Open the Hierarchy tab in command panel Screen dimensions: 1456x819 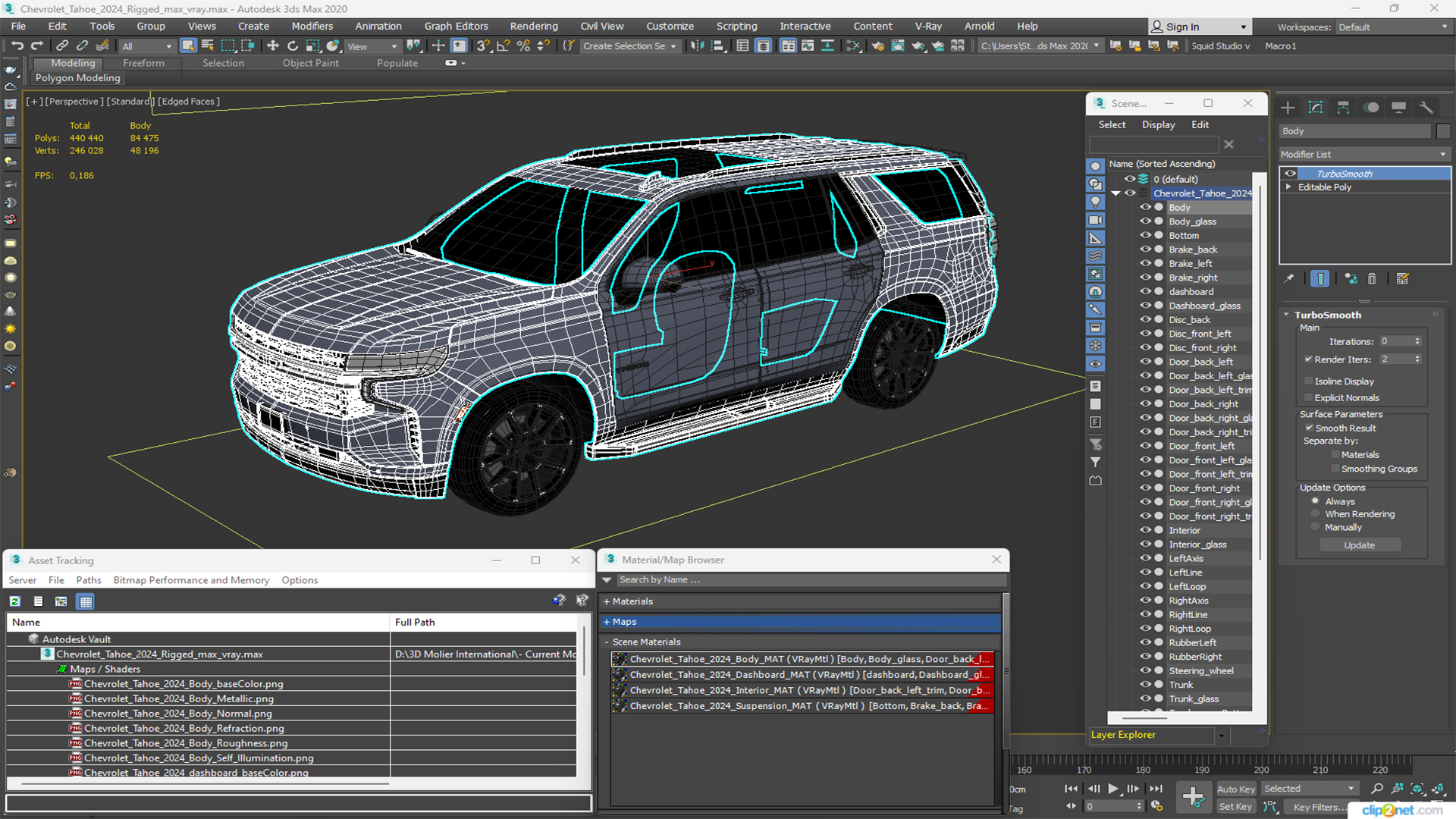point(1343,108)
